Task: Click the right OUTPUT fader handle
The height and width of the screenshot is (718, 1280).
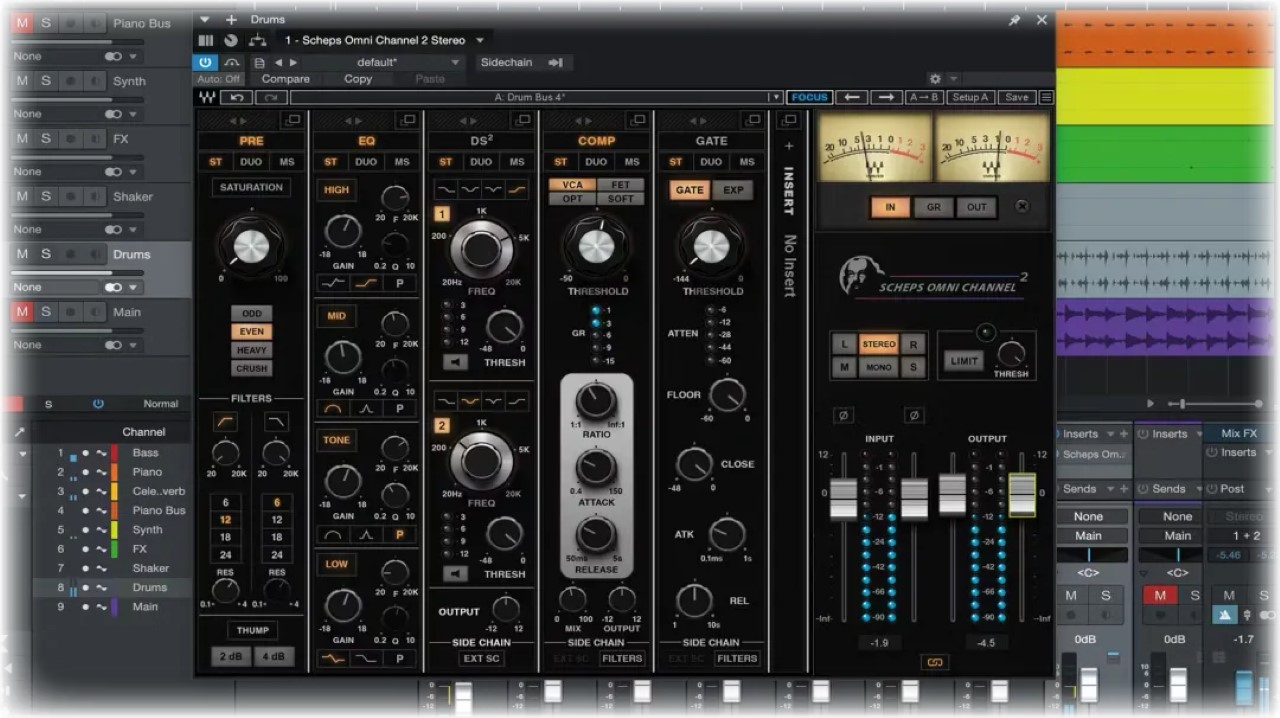Action: point(1022,496)
